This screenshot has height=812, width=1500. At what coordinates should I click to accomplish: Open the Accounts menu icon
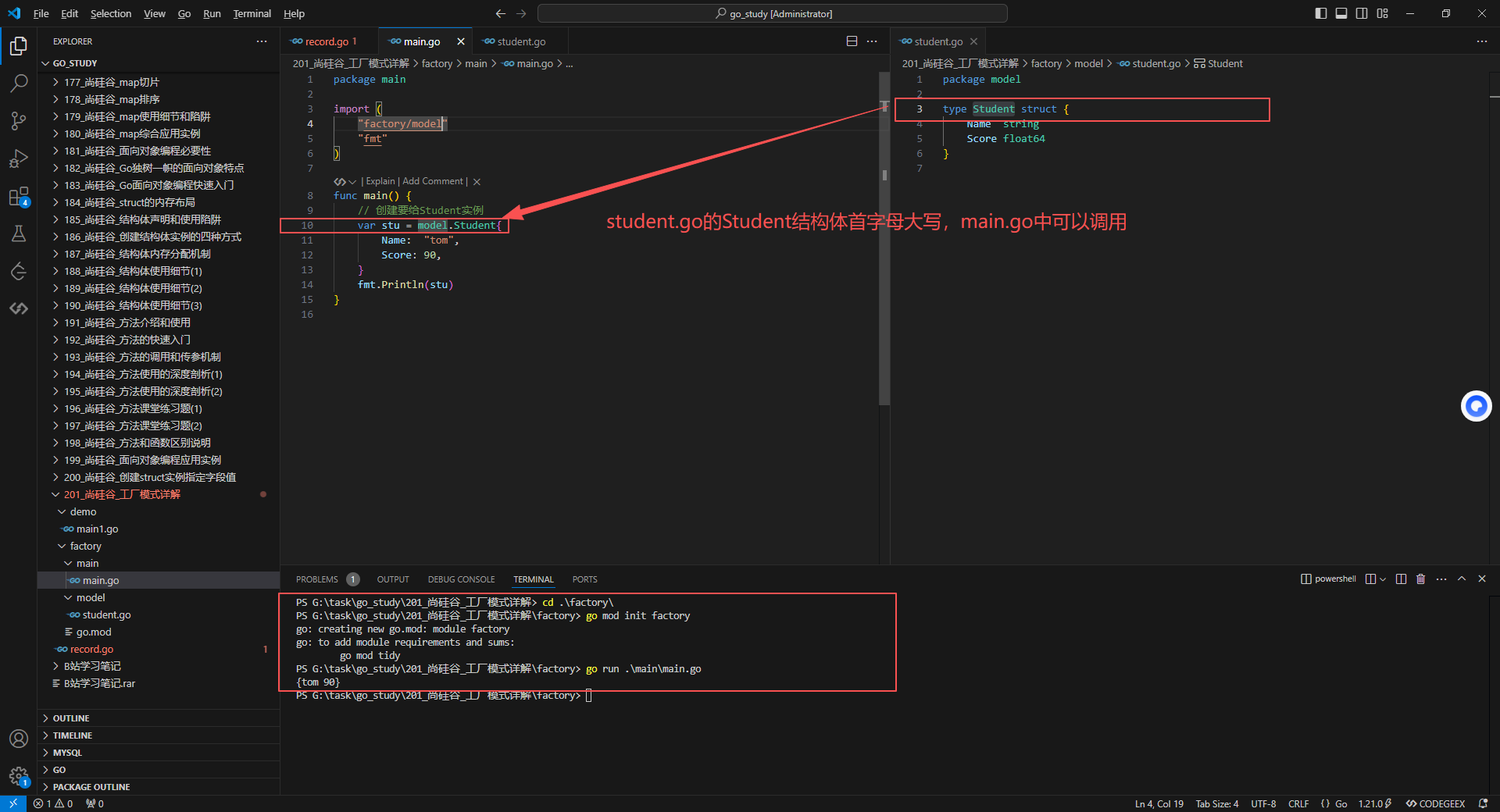click(19, 739)
